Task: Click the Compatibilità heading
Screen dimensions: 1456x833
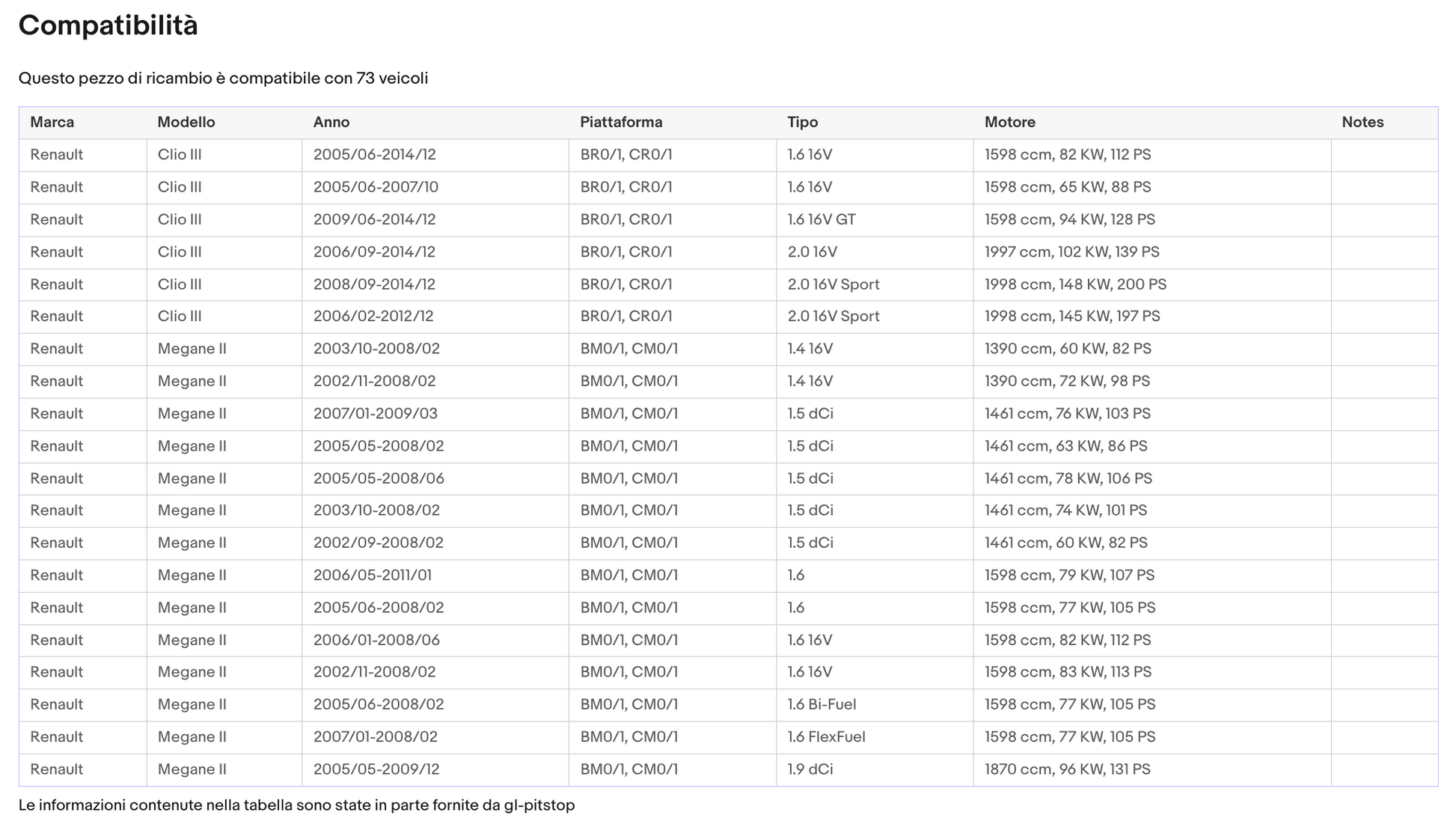Action: click(x=108, y=25)
